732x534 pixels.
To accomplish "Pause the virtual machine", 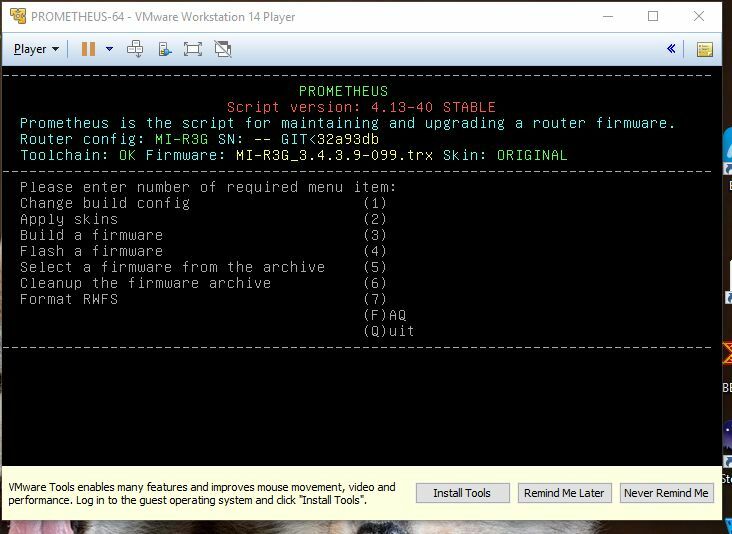I will tap(88, 49).
